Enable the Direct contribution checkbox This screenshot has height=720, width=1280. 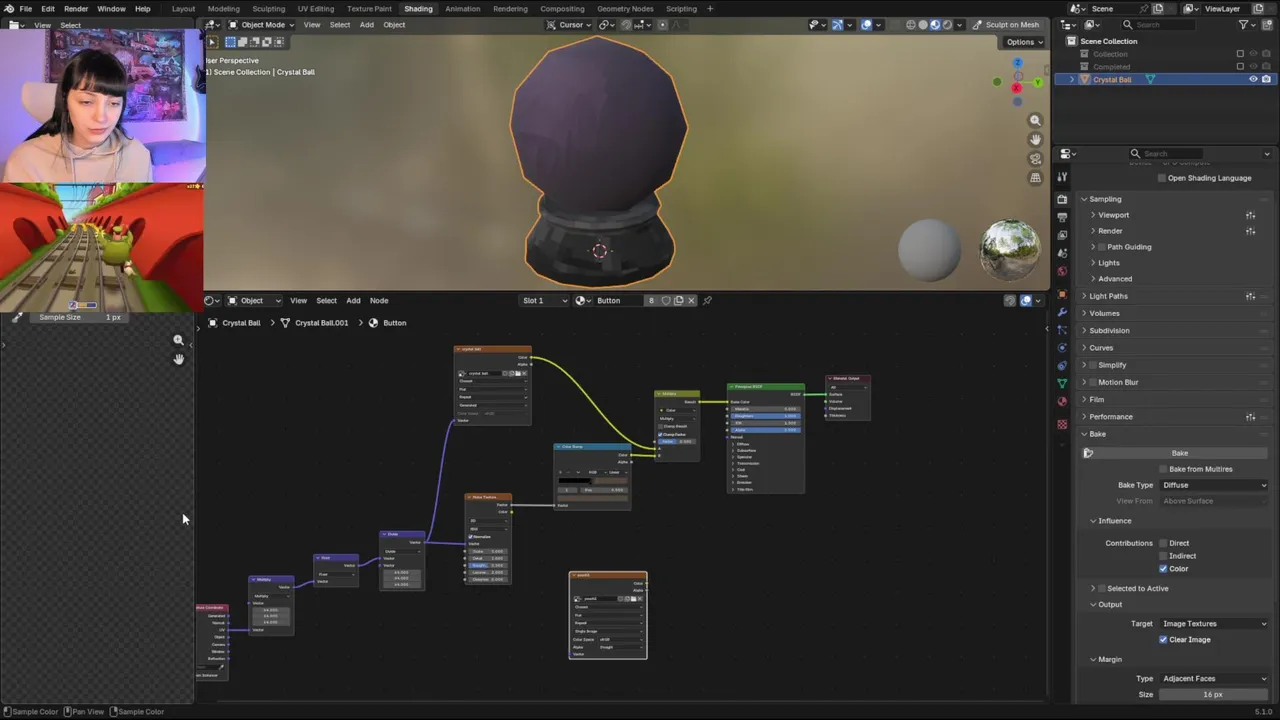[1163, 543]
